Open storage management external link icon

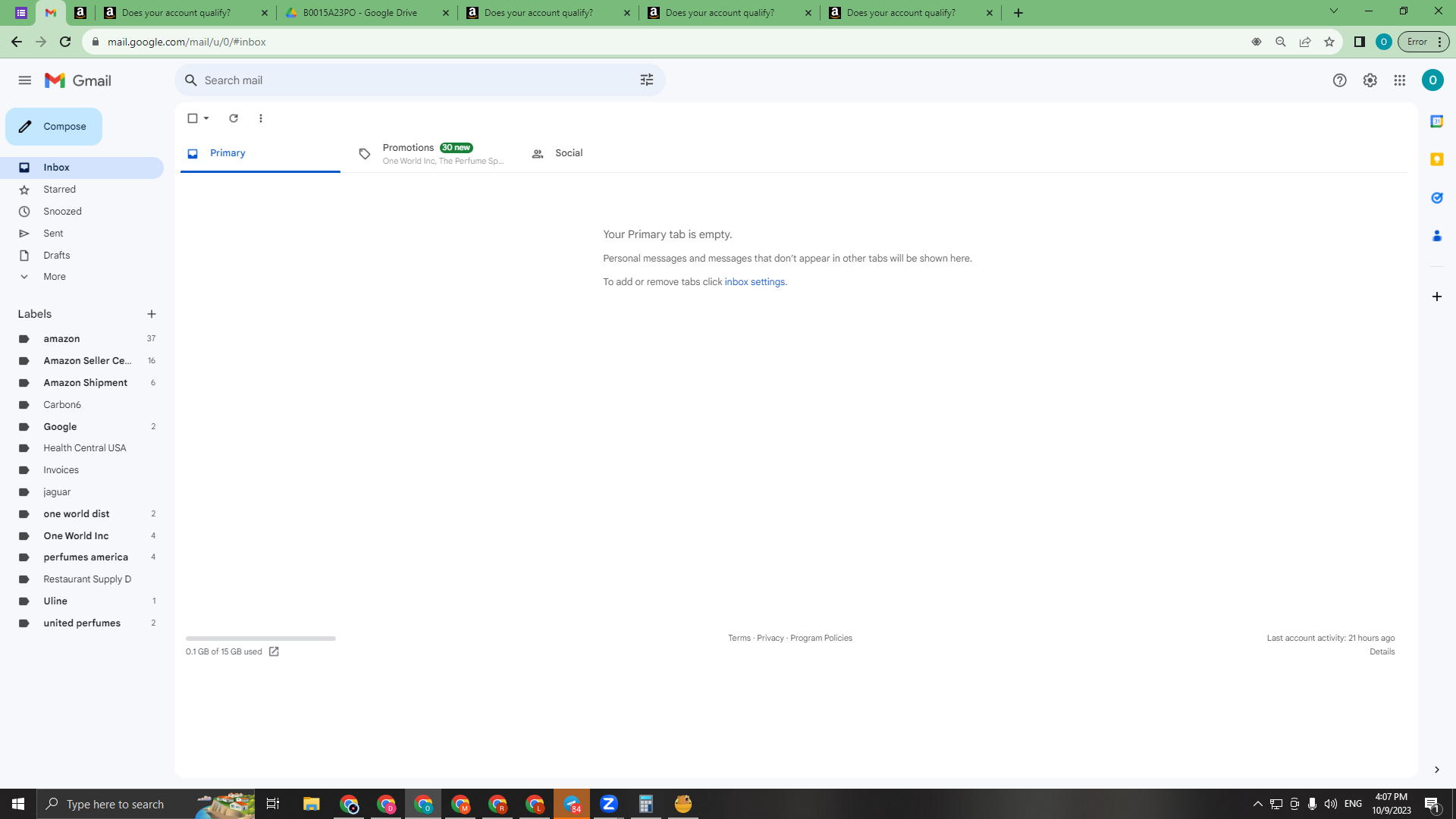click(274, 651)
